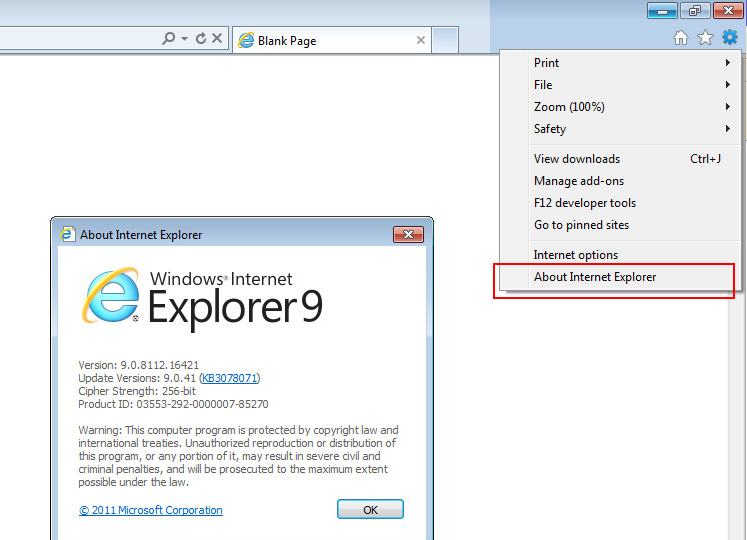Screen dimensions: 747x540
Task: Open the Zoom (100%) submenu
Action: tap(635, 107)
